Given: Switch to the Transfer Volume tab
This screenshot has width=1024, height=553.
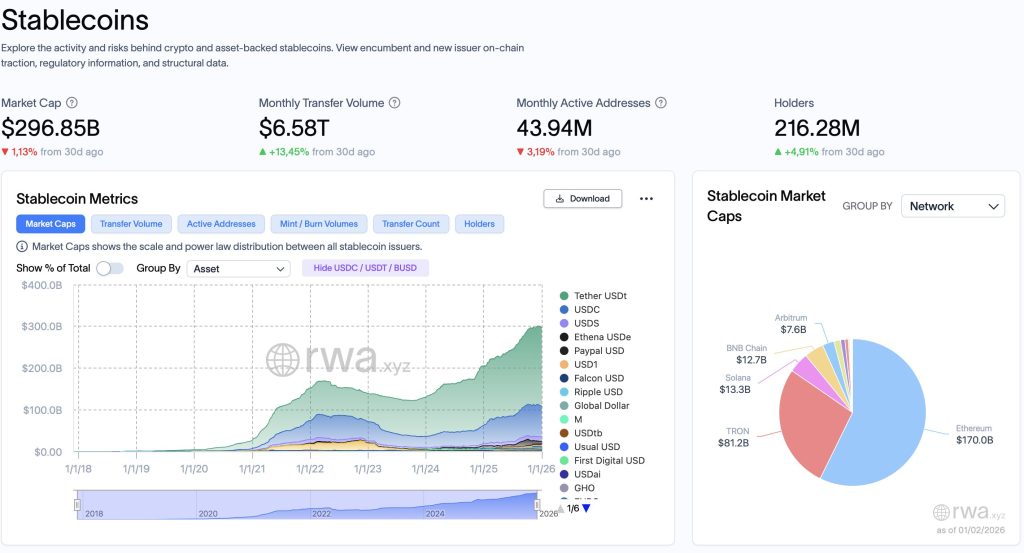Looking at the screenshot, I should click(132, 224).
